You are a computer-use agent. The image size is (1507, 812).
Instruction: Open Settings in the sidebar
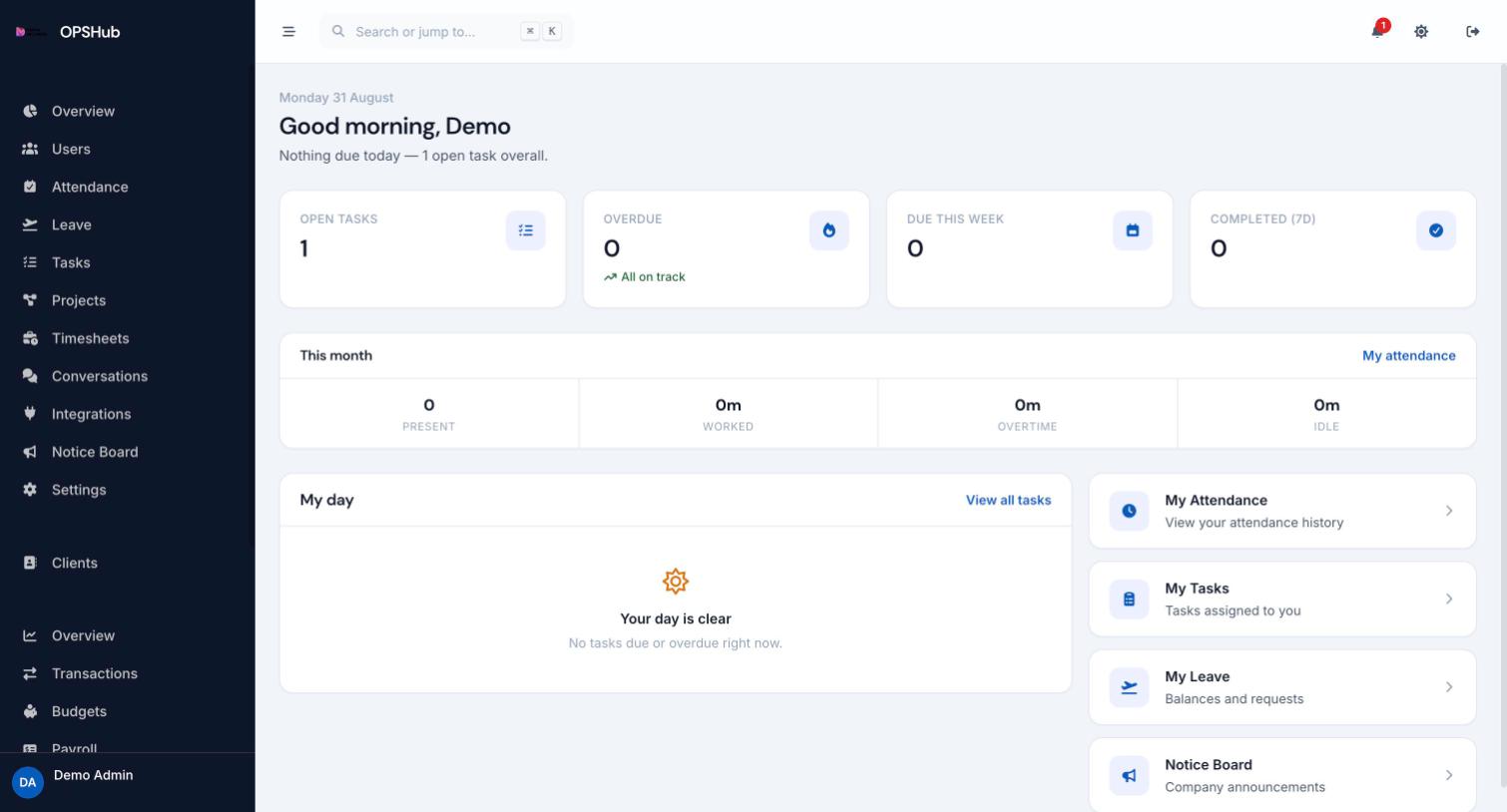click(x=127, y=490)
